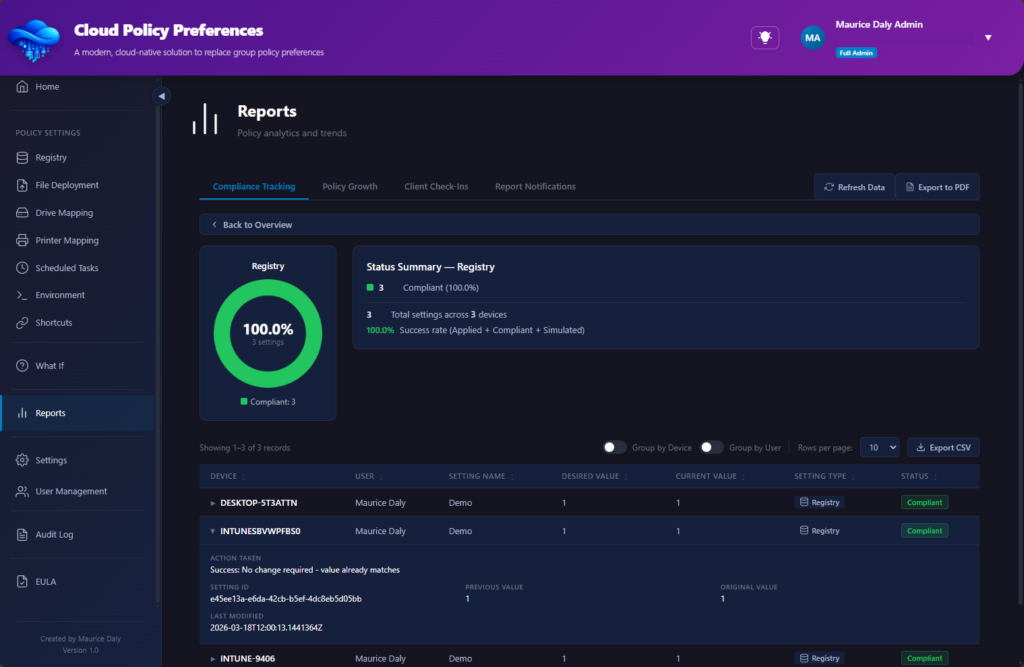Screen dimensions: 1024x667
Task: Collapse the INTUNESBVWPFBS0 device row
Action: [x=212, y=531]
